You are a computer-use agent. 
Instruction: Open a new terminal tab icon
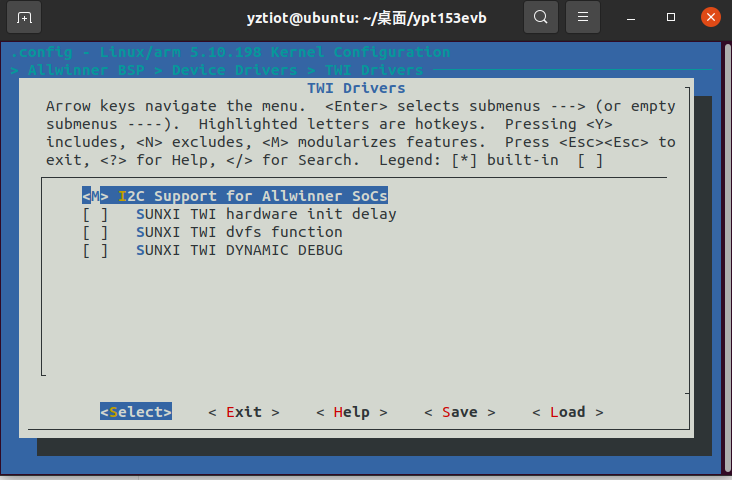24,18
